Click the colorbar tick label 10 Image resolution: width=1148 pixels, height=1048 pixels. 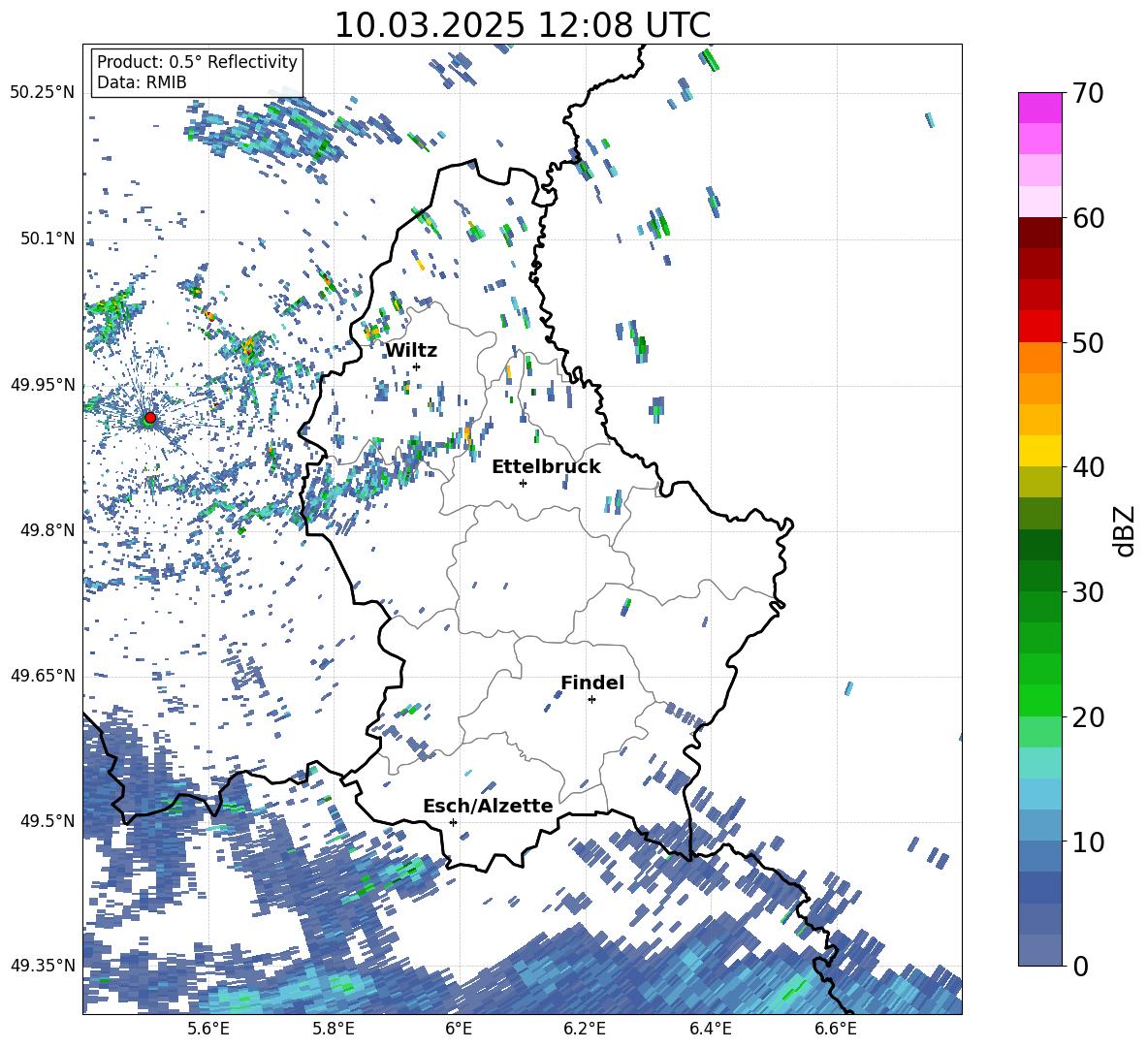pos(1088,842)
